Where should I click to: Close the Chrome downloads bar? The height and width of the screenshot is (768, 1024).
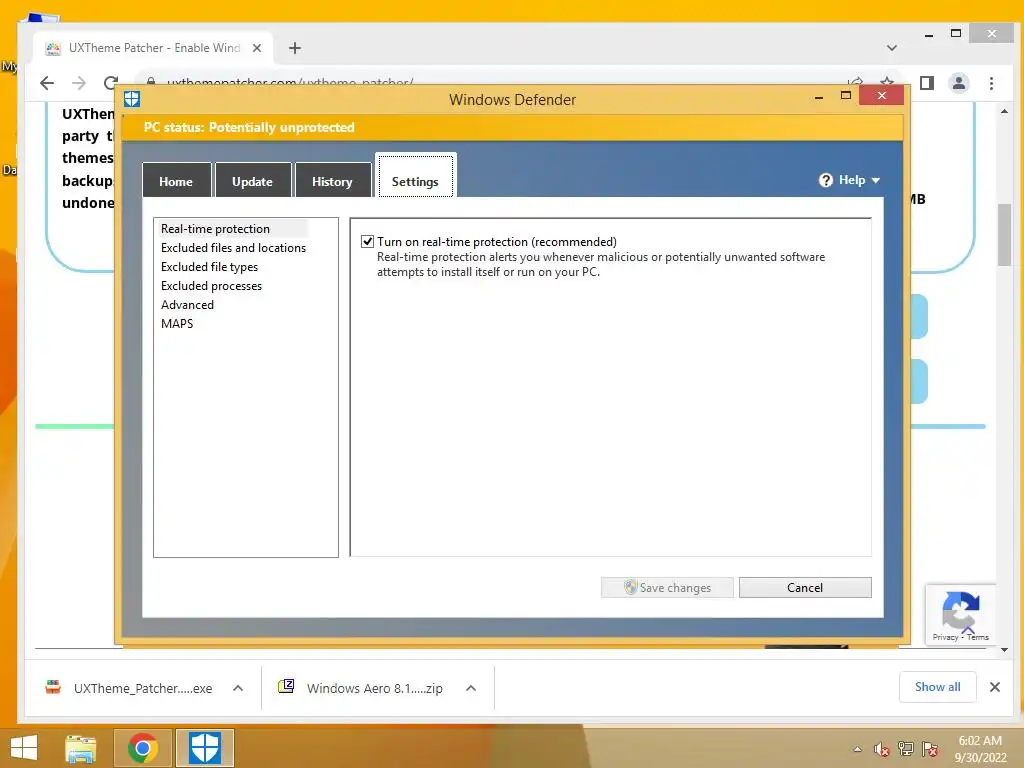995,686
